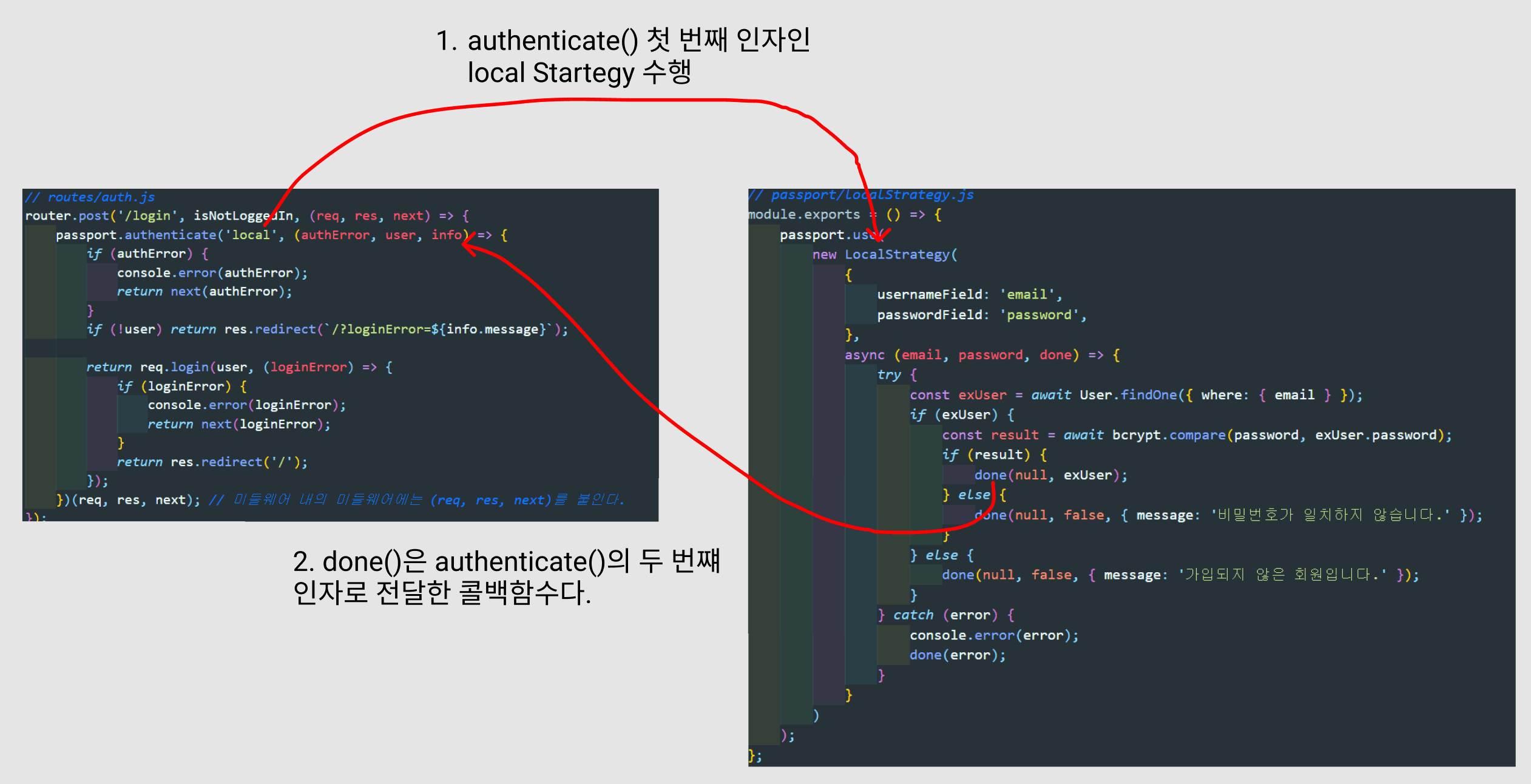The image size is (1531, 784).
Task: Click the passwordField: 'password' line
Action: pyautogui.click(x=981, y=315)
